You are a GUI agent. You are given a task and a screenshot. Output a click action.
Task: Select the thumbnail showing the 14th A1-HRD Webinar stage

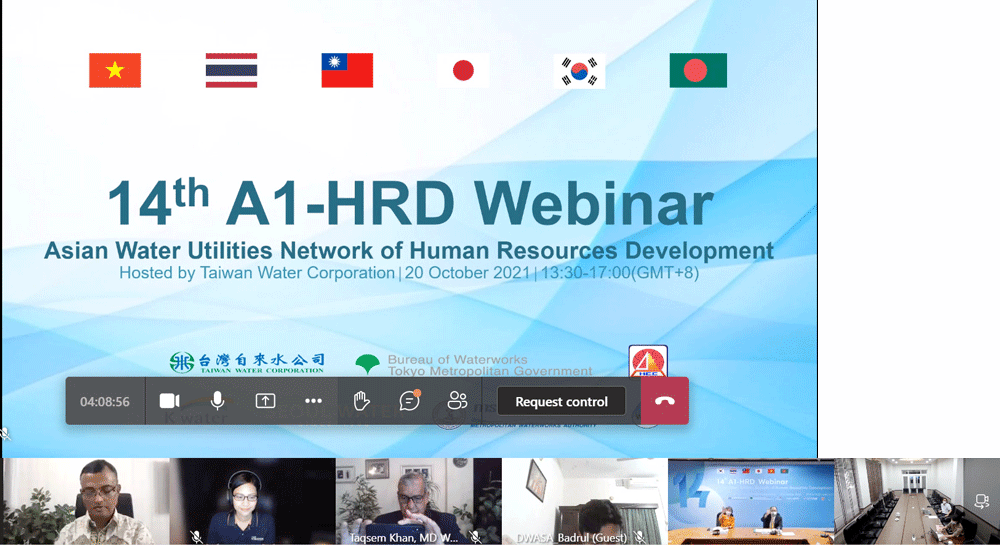pyautogui.click(x=751, y=501)
